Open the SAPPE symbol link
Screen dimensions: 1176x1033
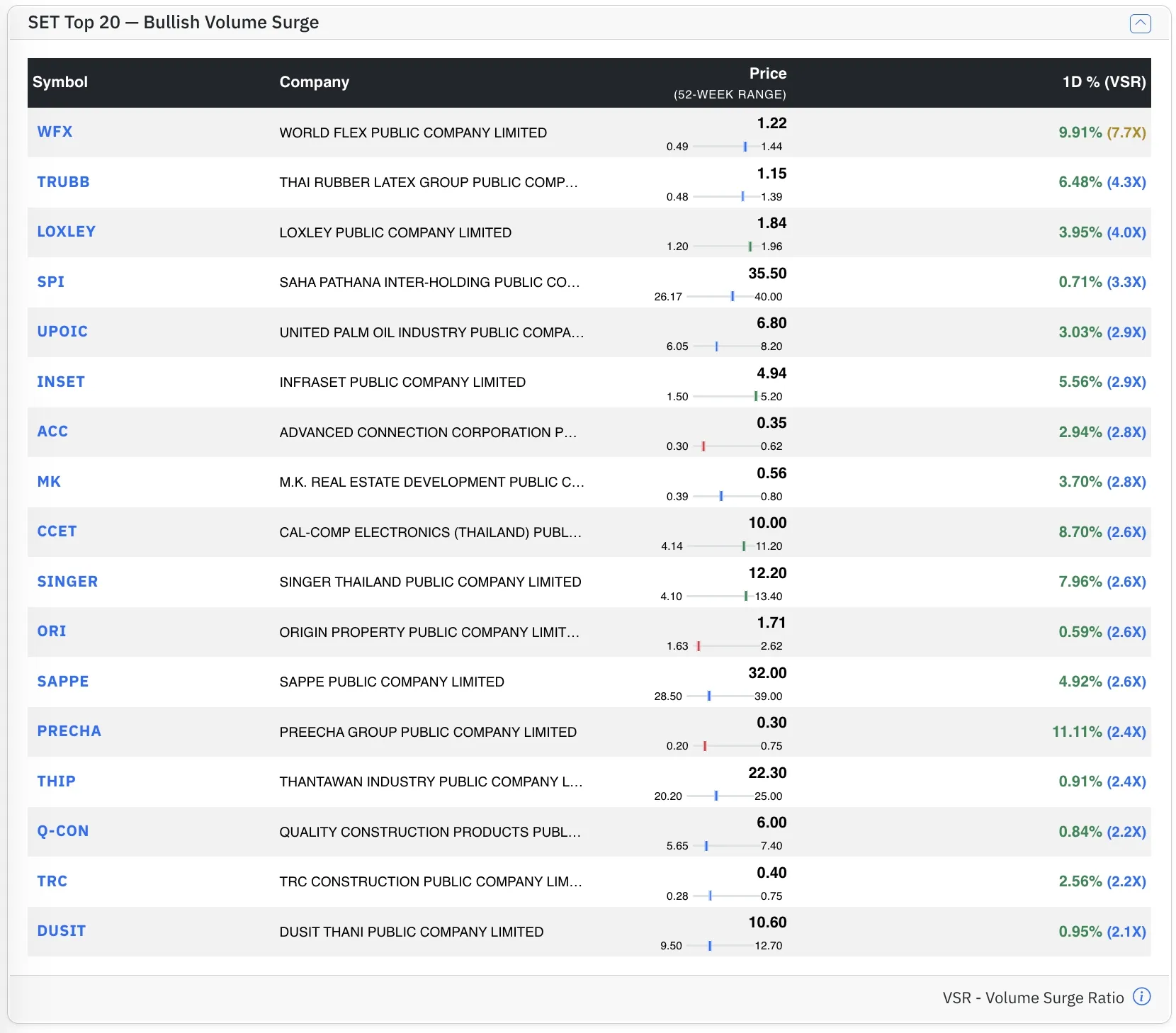coord(63,682)
